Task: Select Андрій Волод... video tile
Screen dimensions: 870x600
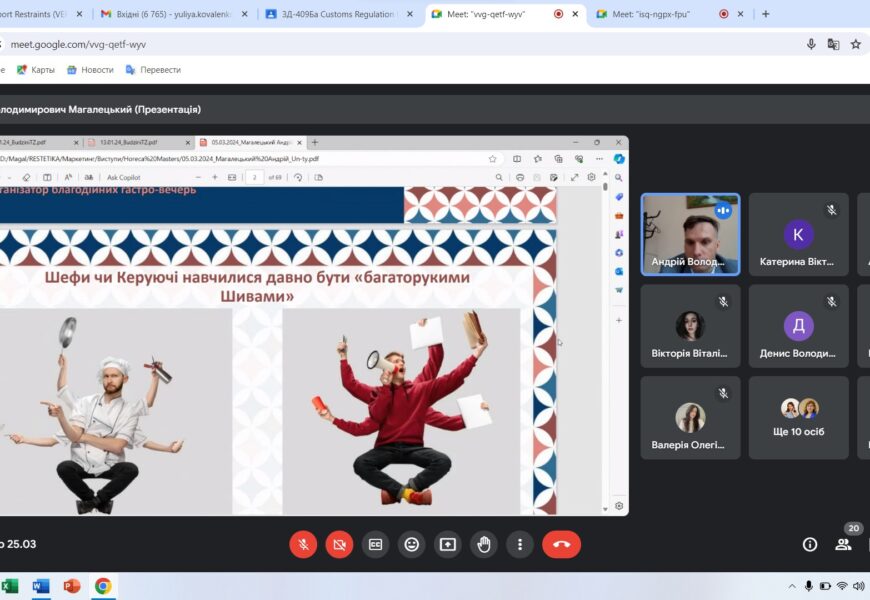Action: pyautogui.click(x=690, y=234)
